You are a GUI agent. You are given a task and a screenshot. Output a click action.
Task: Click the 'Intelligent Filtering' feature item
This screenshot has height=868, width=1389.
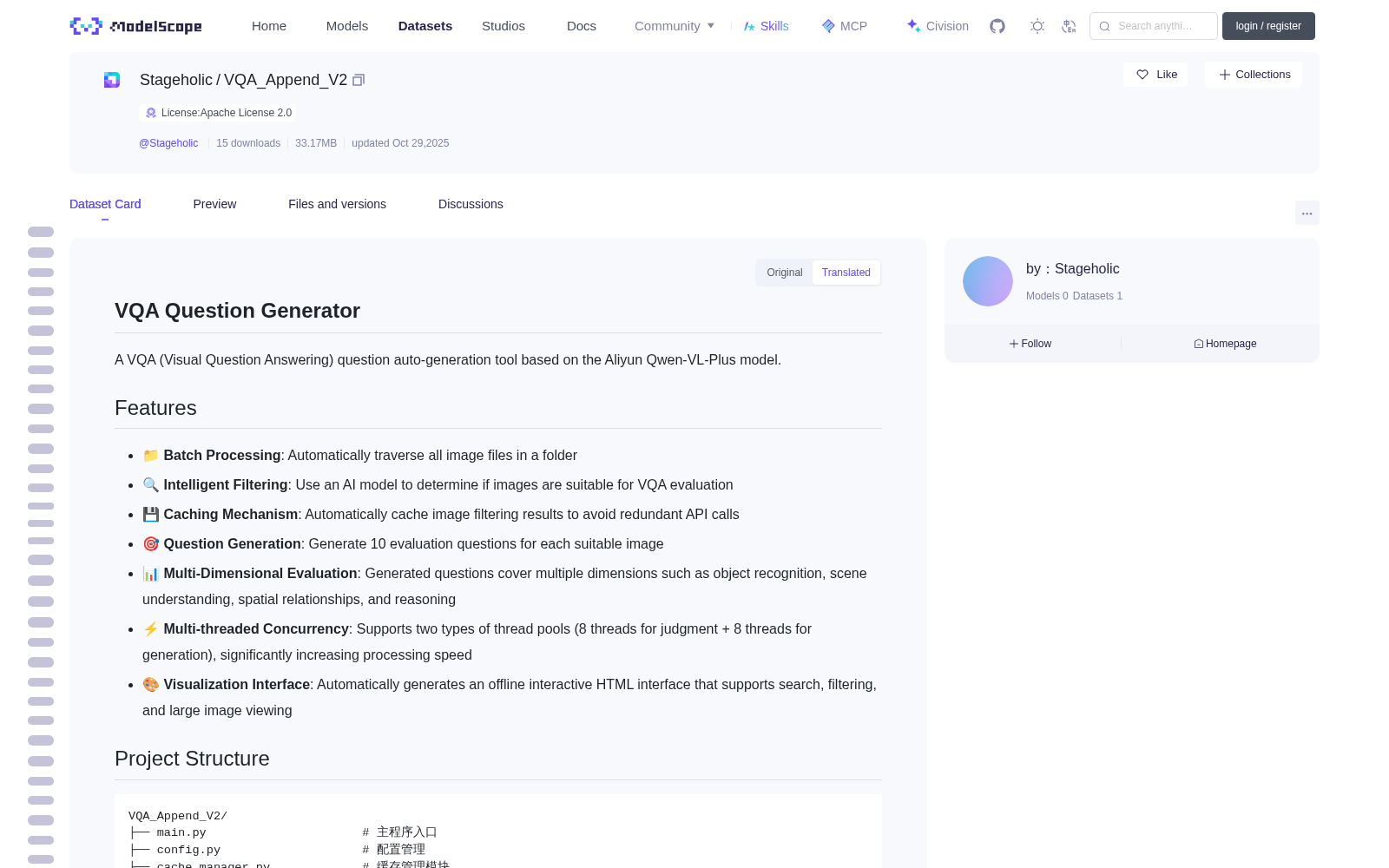pos(438,484)
